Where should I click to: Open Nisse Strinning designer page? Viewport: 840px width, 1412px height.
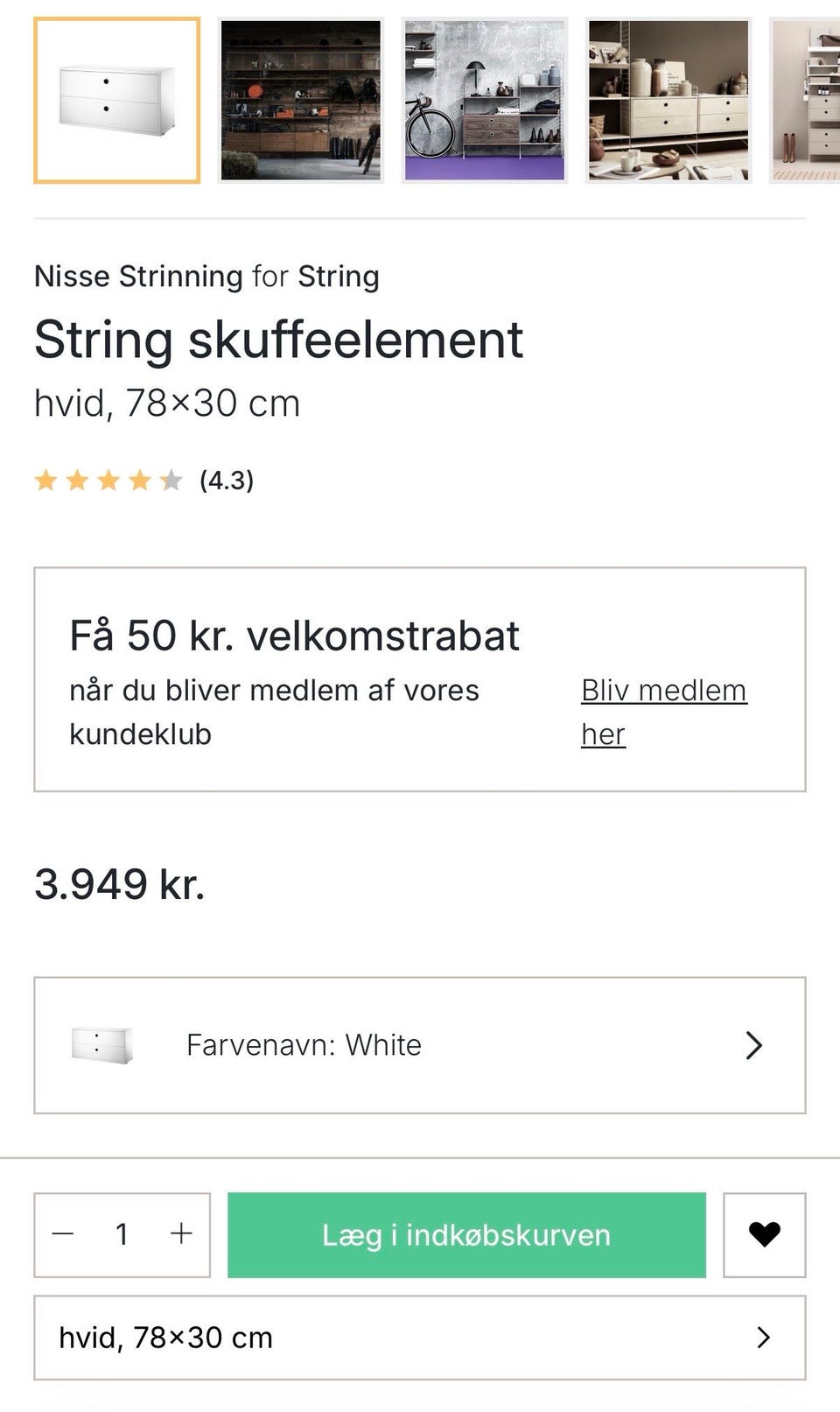(138, 277)
